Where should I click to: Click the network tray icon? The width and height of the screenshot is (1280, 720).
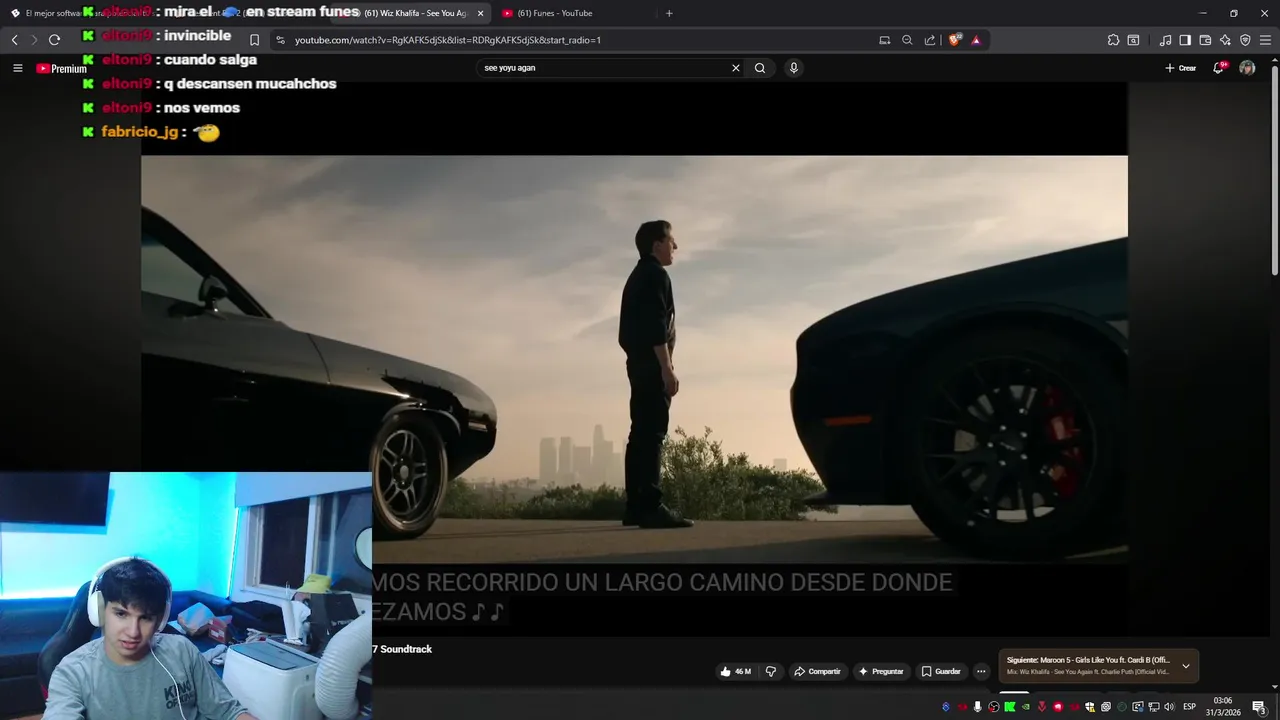1153,707
